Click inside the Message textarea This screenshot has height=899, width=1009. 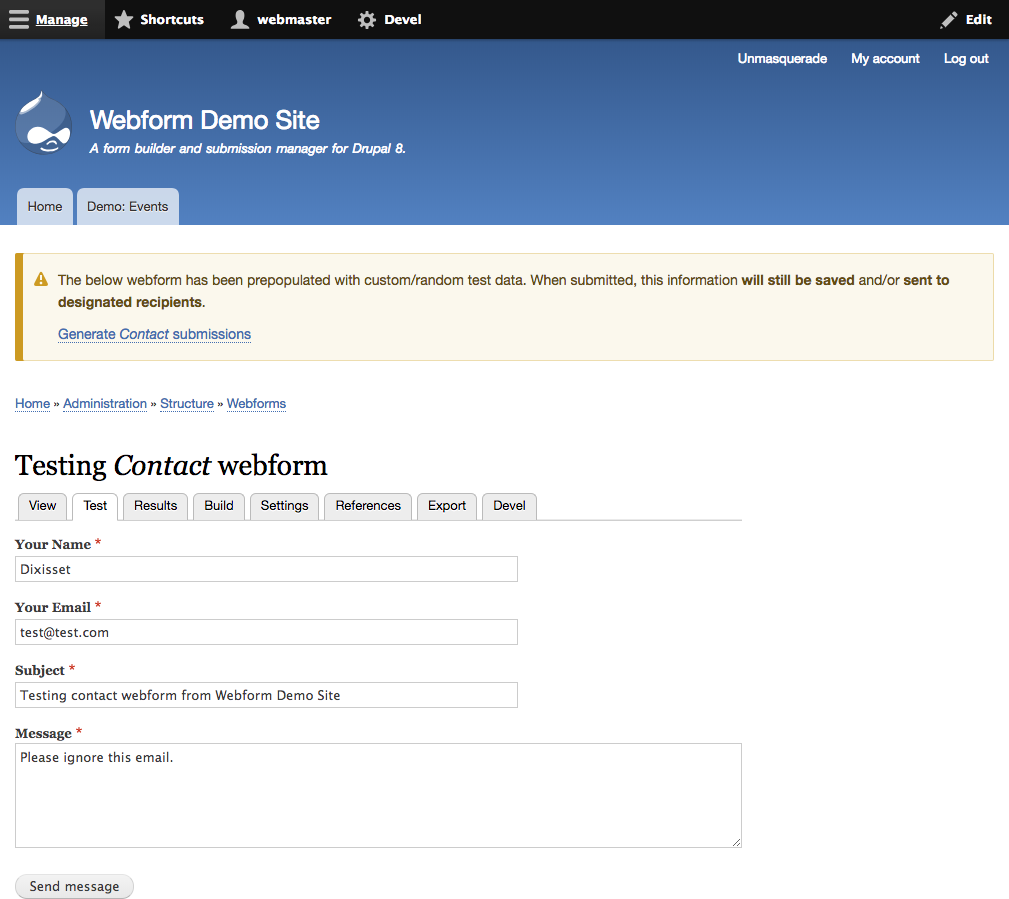click(378, 795)
